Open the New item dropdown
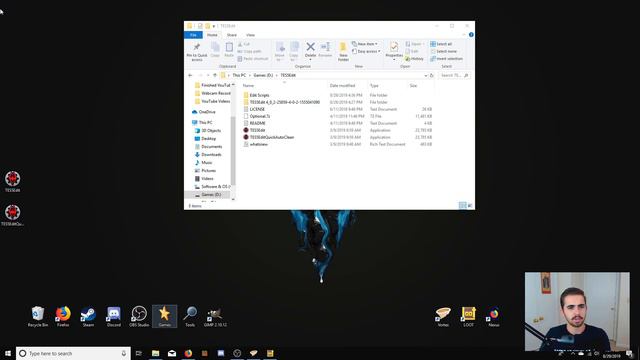This screenshot has height=360, width=640. [364, 44]
